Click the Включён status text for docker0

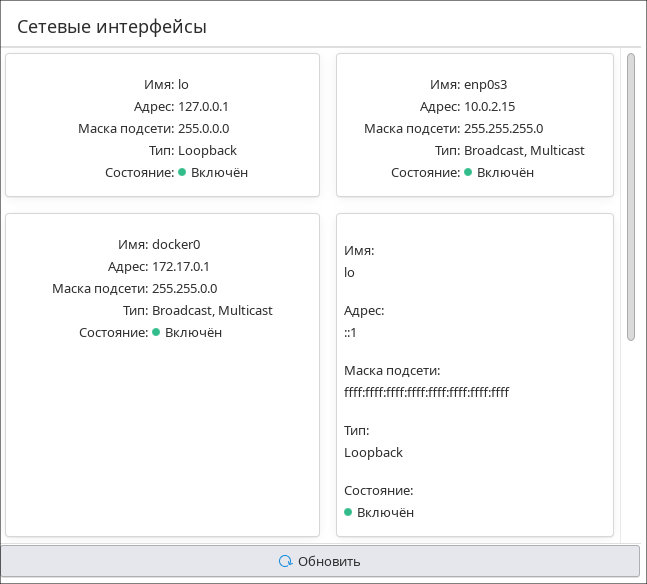(x=193, y=333)
